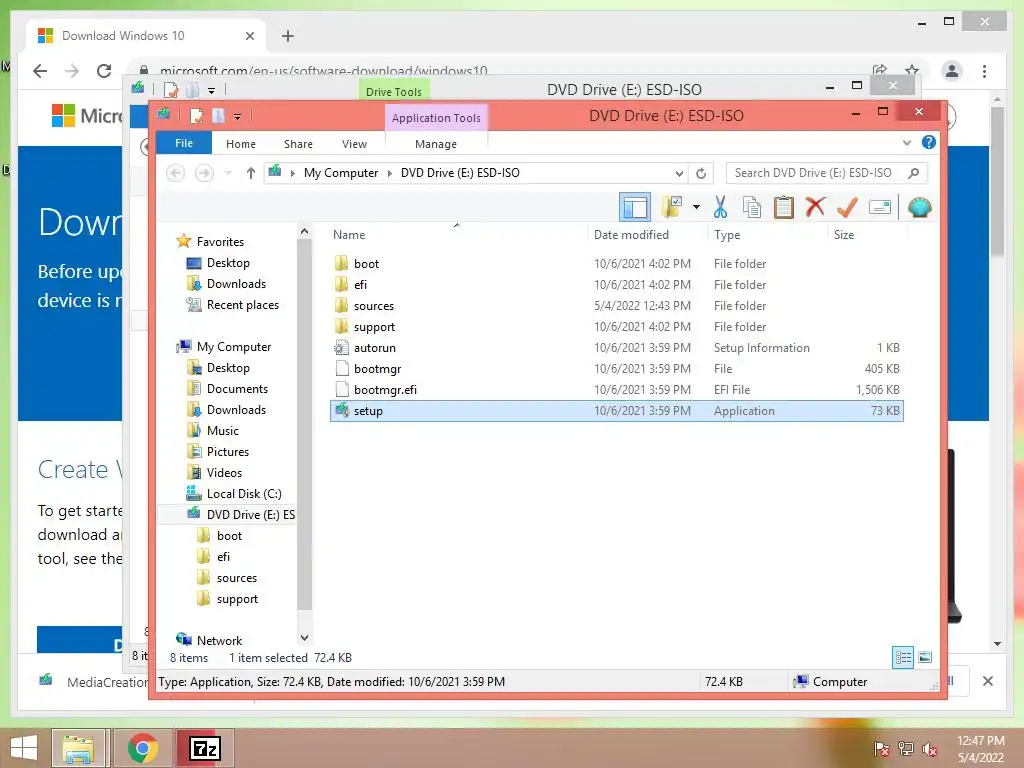Open the folder options icon in toolbar
The width and height of the screenshot is (1024, 768).
pos(672,207)
